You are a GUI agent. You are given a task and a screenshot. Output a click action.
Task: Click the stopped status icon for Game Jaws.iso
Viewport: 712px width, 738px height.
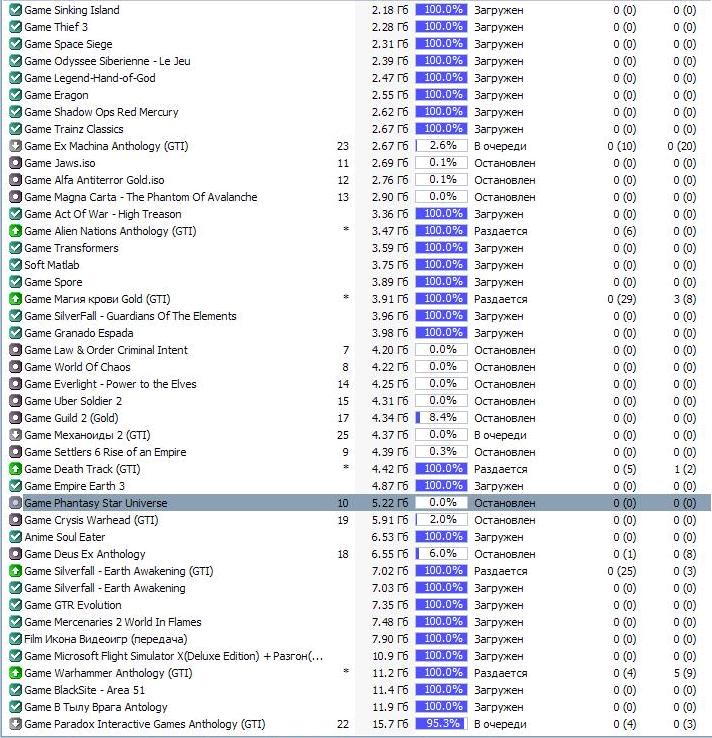[16, 163]
